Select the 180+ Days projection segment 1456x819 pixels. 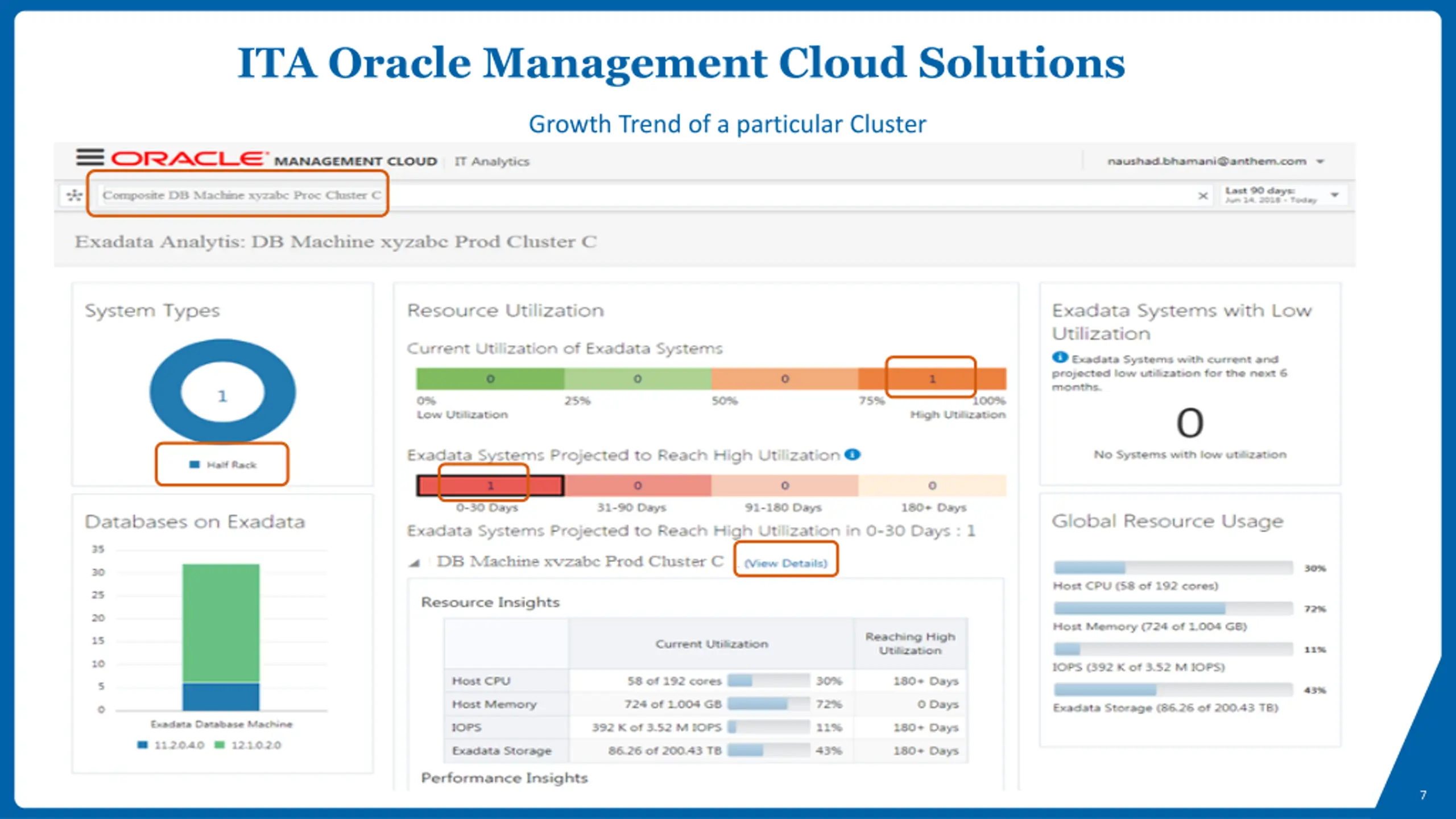(932, 486)
